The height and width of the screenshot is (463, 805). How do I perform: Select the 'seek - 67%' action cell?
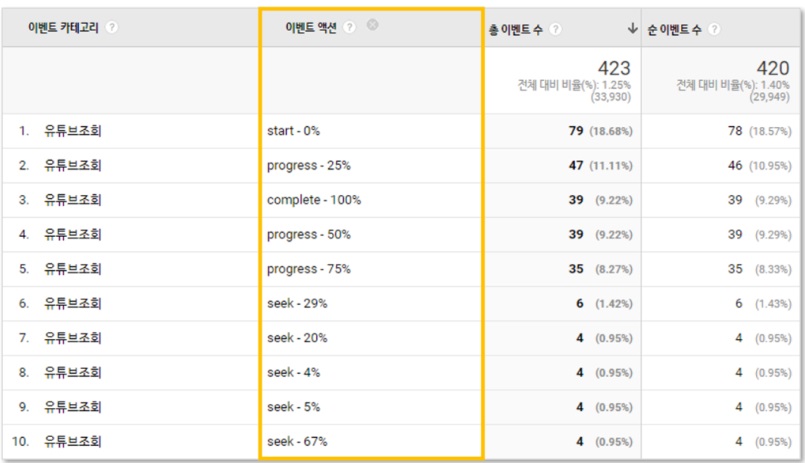pyautogui.click(x=297, y=441)
